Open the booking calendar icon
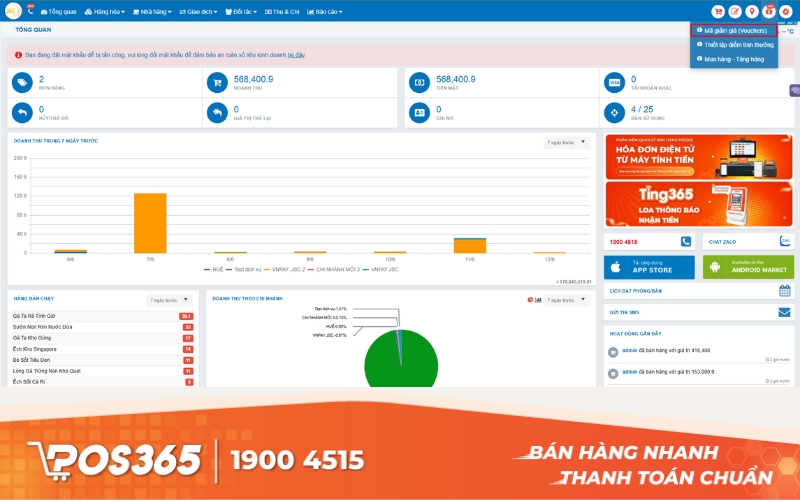Screen dimensions: 800x500 (785, 291)
